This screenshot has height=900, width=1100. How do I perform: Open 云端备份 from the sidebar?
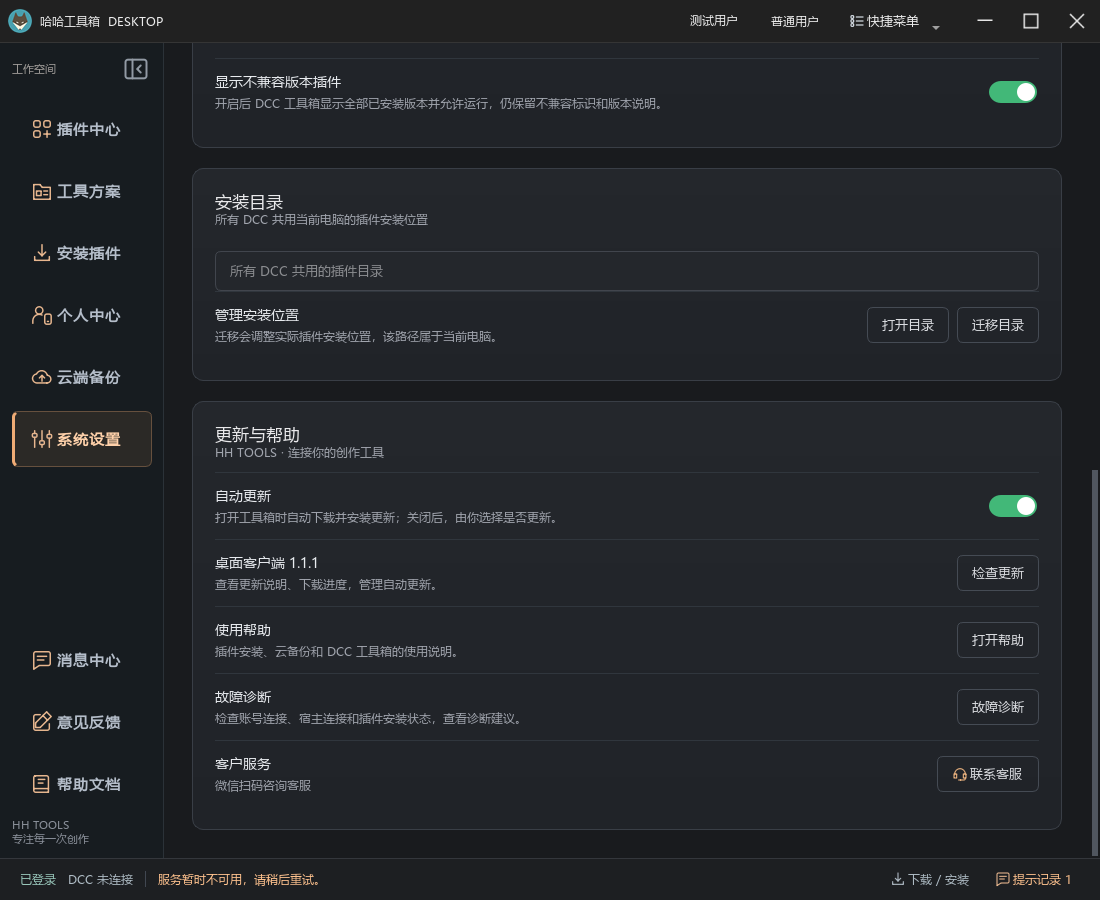pos(81,377)
